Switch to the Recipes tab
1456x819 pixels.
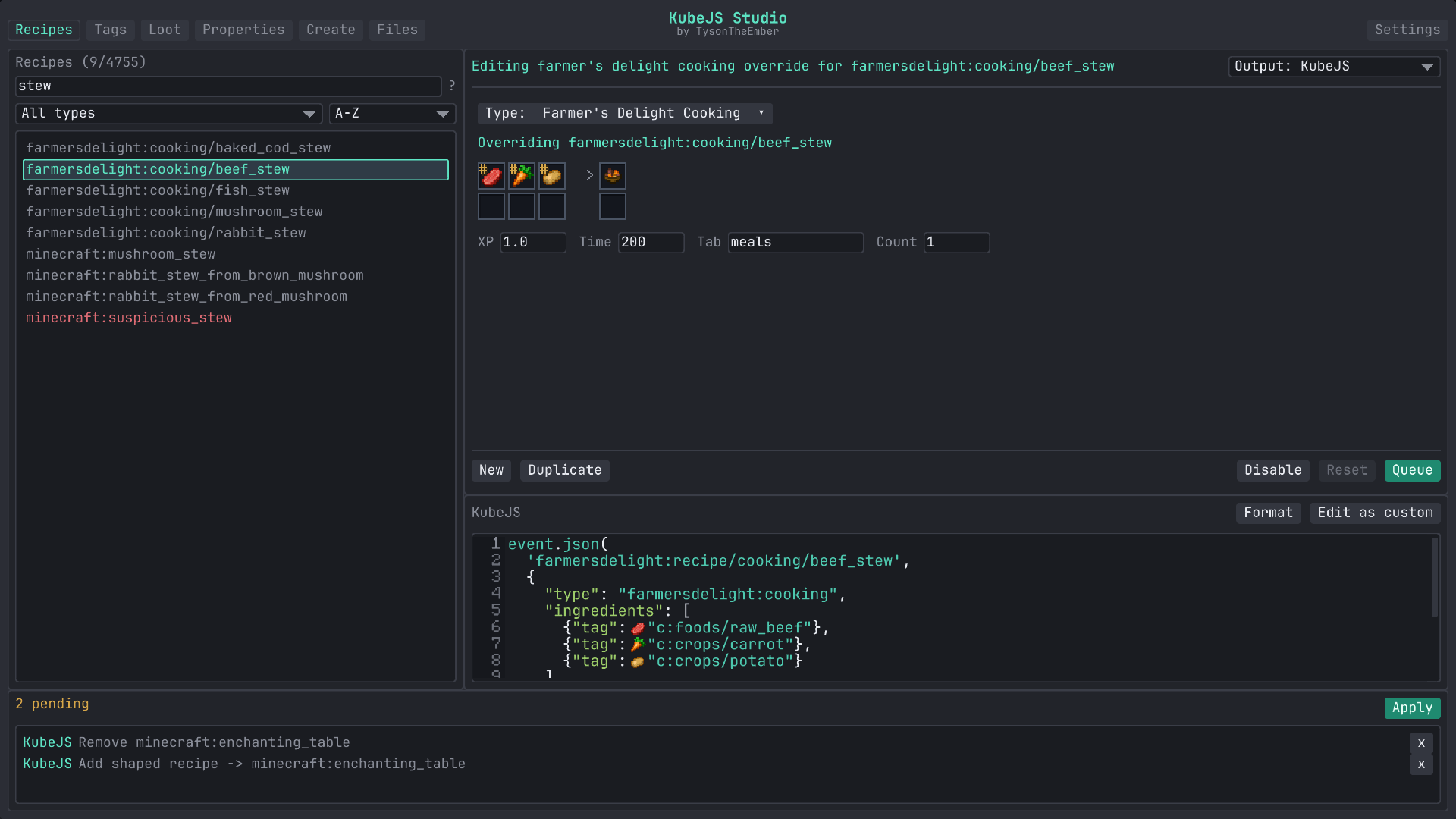pos(44,30)
